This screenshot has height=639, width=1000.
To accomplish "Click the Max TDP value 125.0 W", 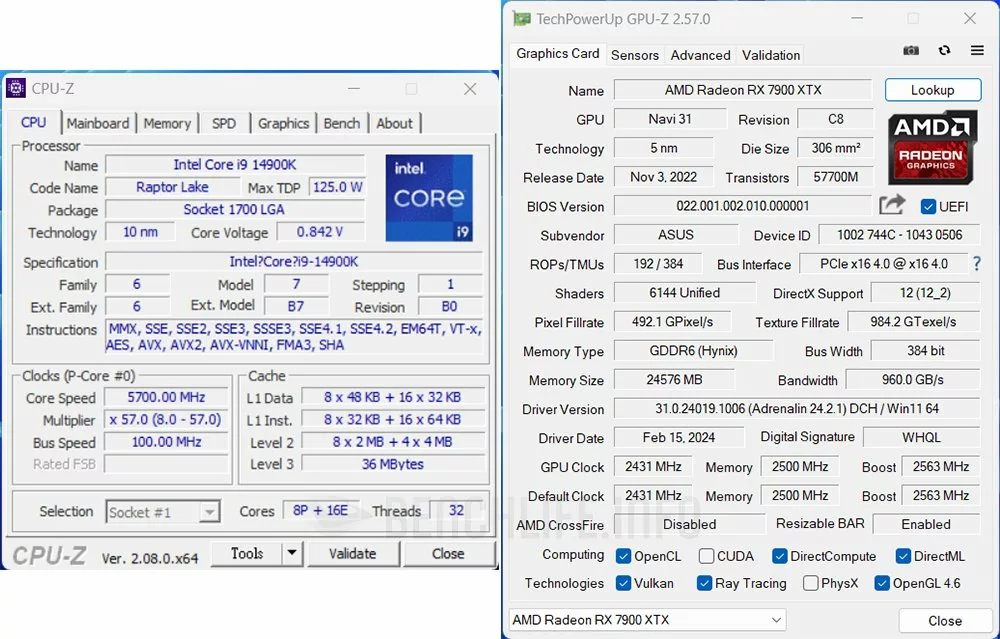I will (337, 187).
